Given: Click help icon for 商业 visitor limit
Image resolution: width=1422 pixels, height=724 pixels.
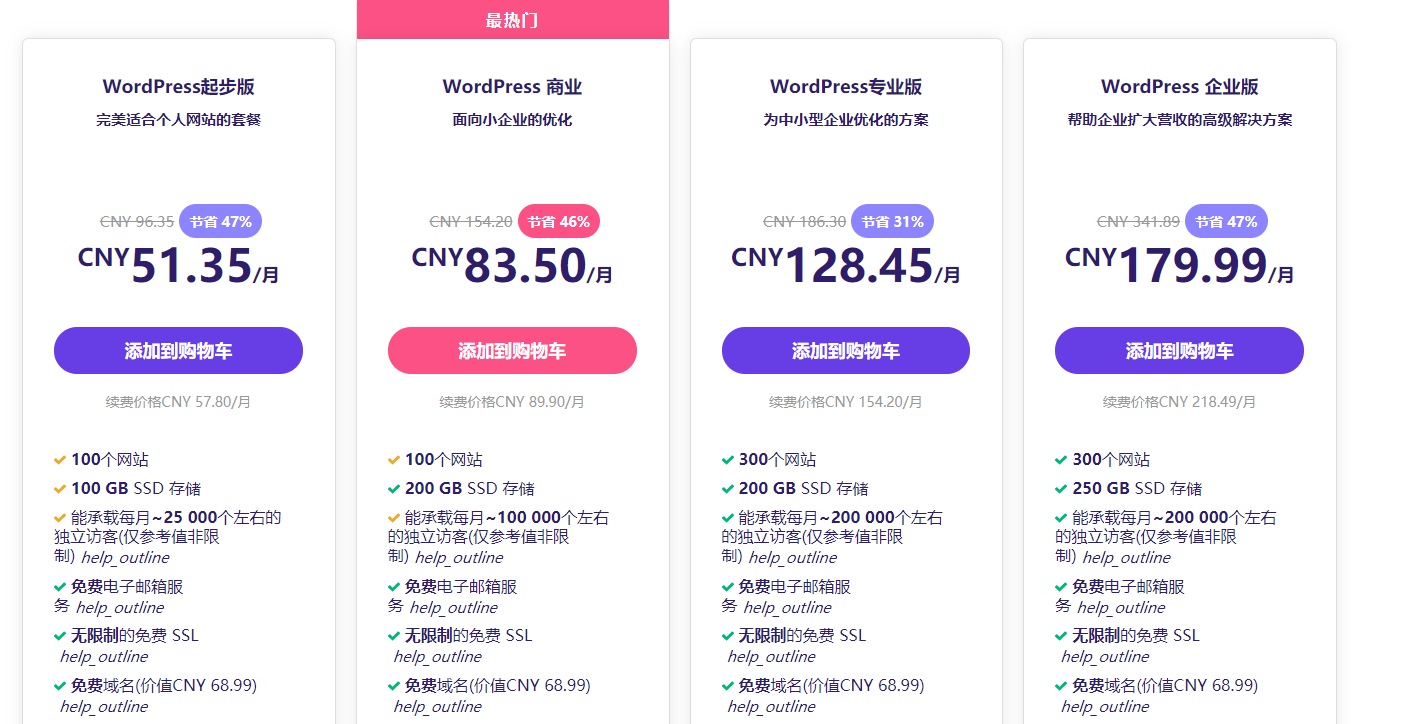Looking at the screenshot, I should click(x=459, y=558).
